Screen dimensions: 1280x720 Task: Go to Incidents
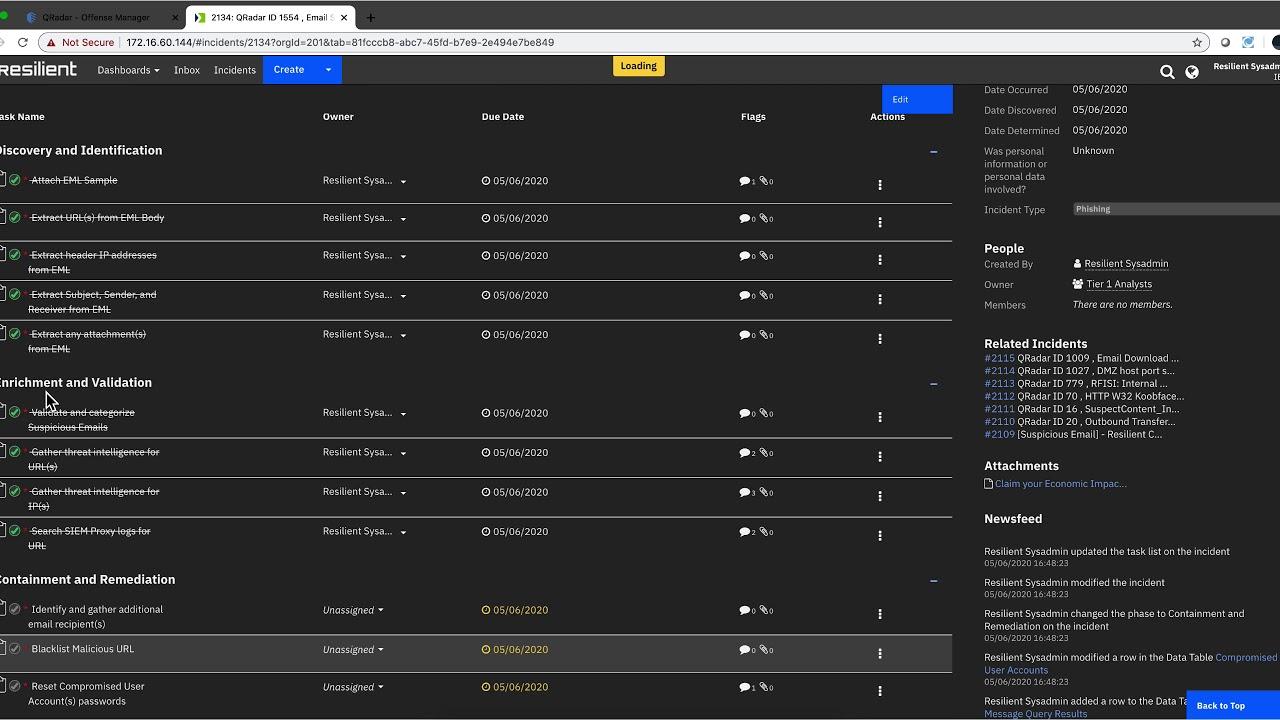click(x=235, y=70)
